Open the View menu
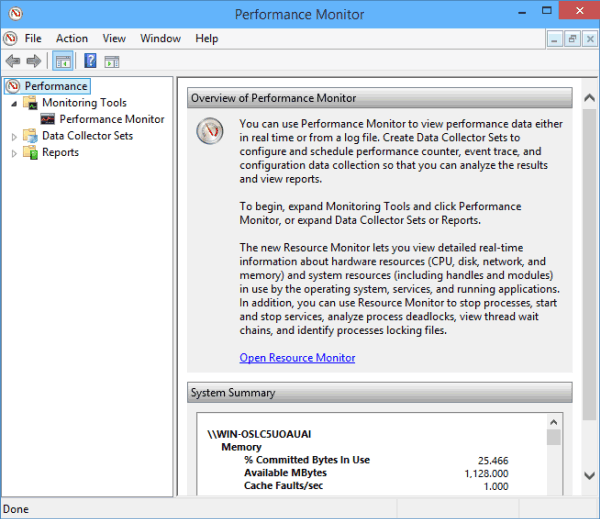 [114, 38]
